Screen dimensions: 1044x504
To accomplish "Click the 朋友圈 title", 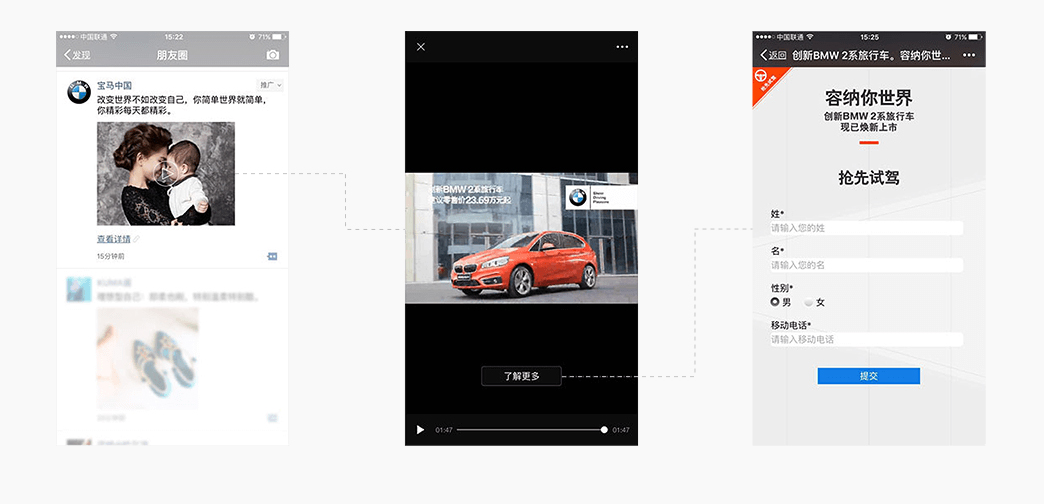I will click(x=172, y=55).
